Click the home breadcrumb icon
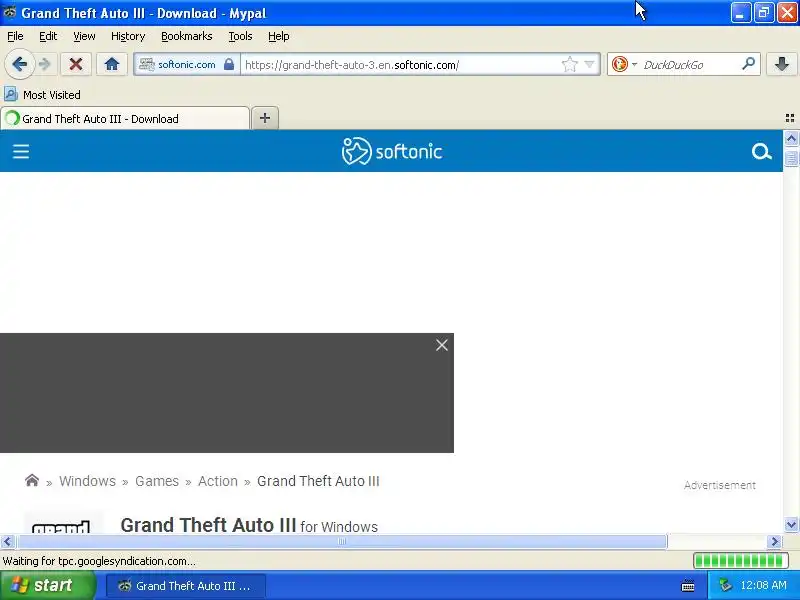800x600 pixels. click(x=32, y=481)
